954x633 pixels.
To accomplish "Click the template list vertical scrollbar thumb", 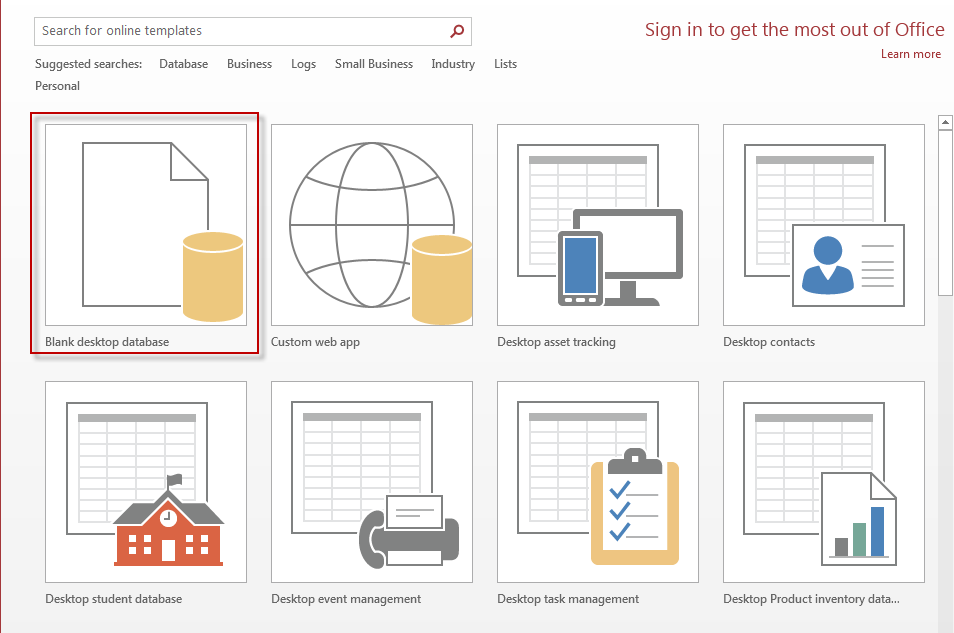I will 945,213.
